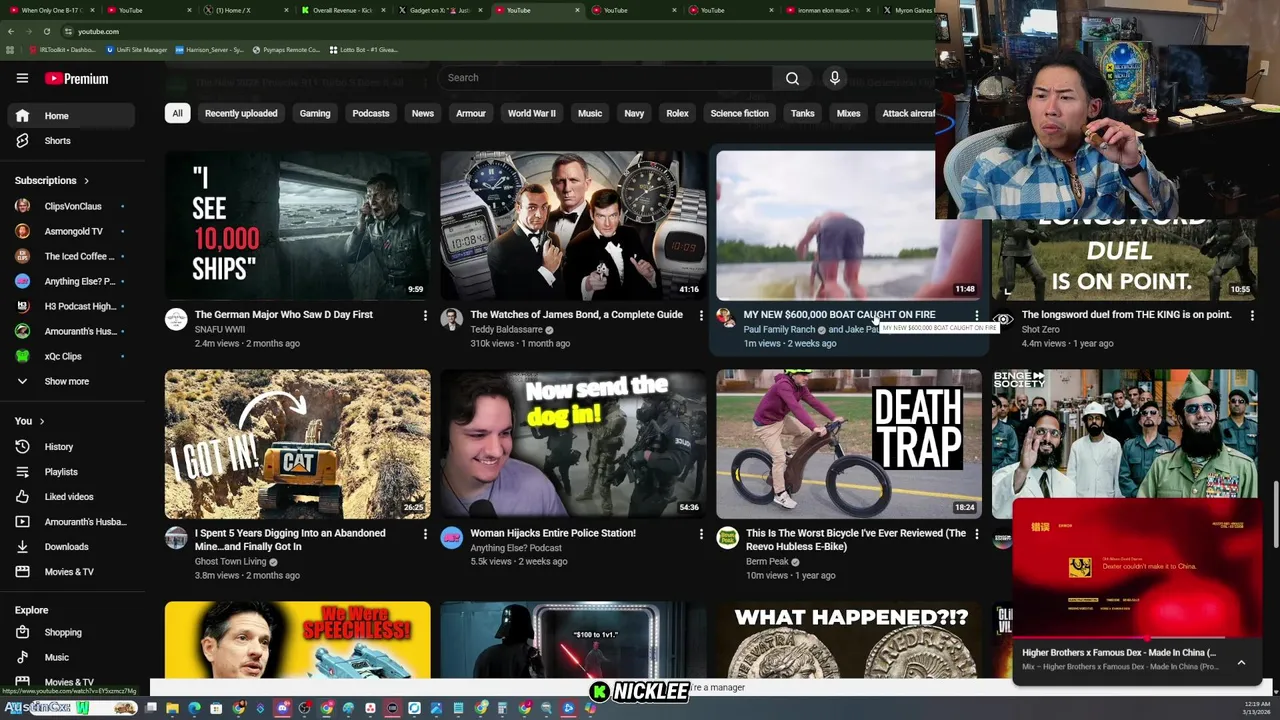Open options menu for Abandoned Mine video
The width and height of the screenshot is (1280, 720).
click(425, 535)
